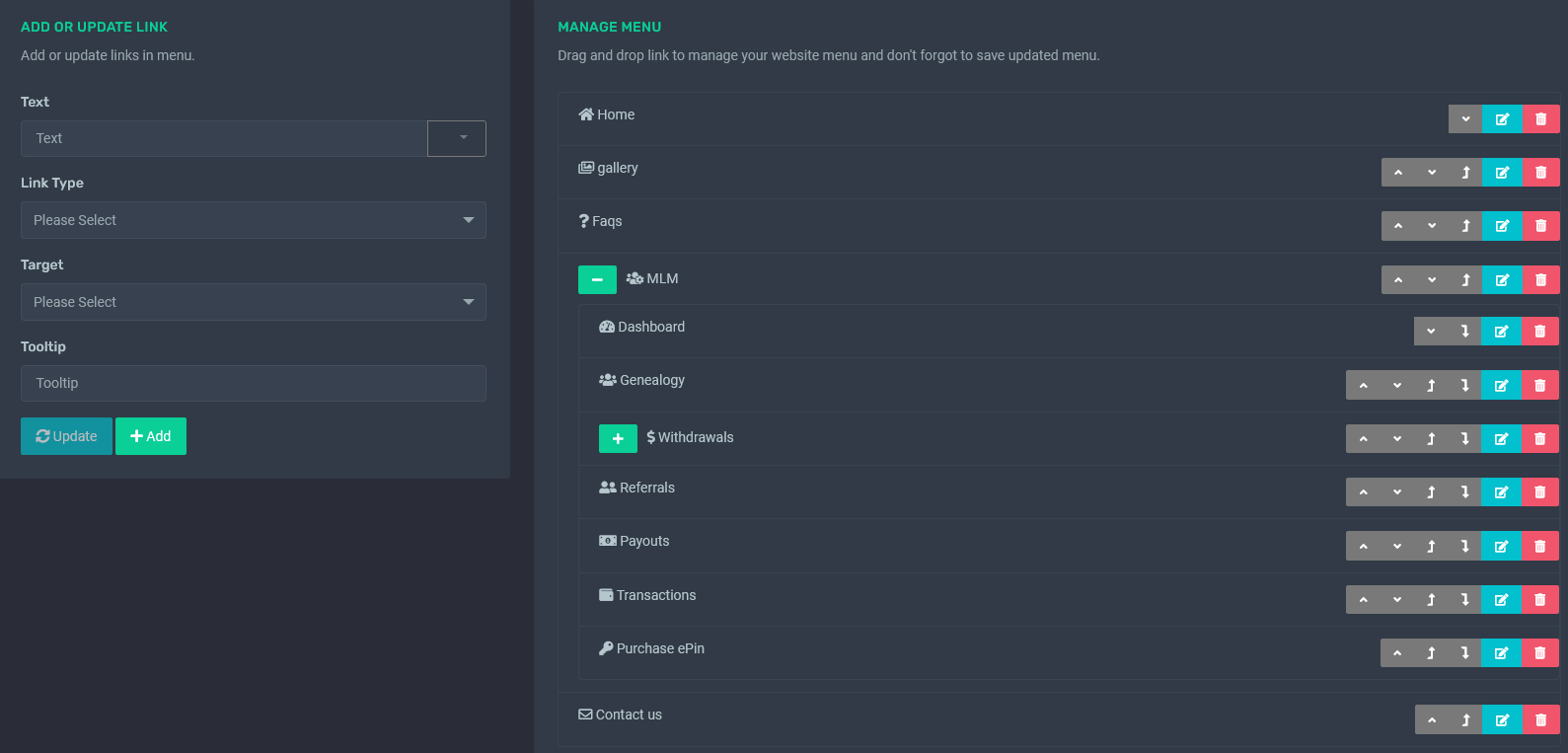This screenshot has height=753, width=1568.
Task: Move the MLM item down
Action: [x=1431, y=280]
